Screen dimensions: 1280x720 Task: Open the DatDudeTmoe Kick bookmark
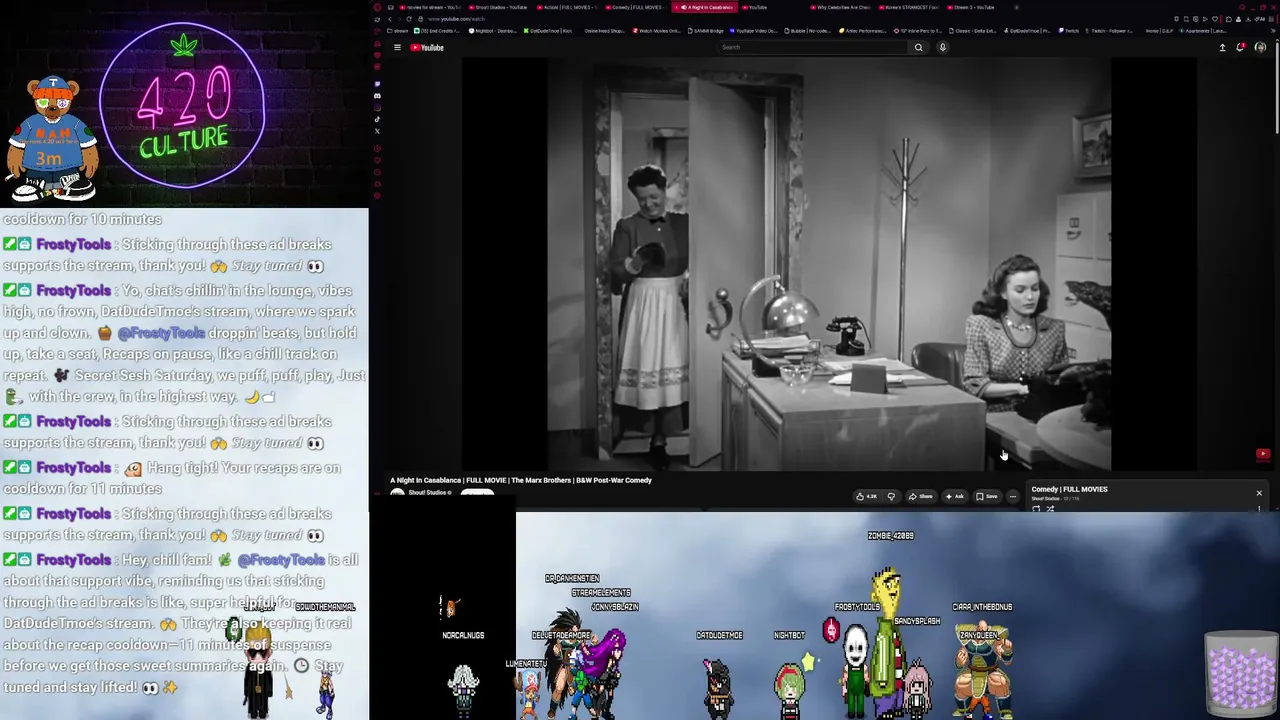click(549, 31)
